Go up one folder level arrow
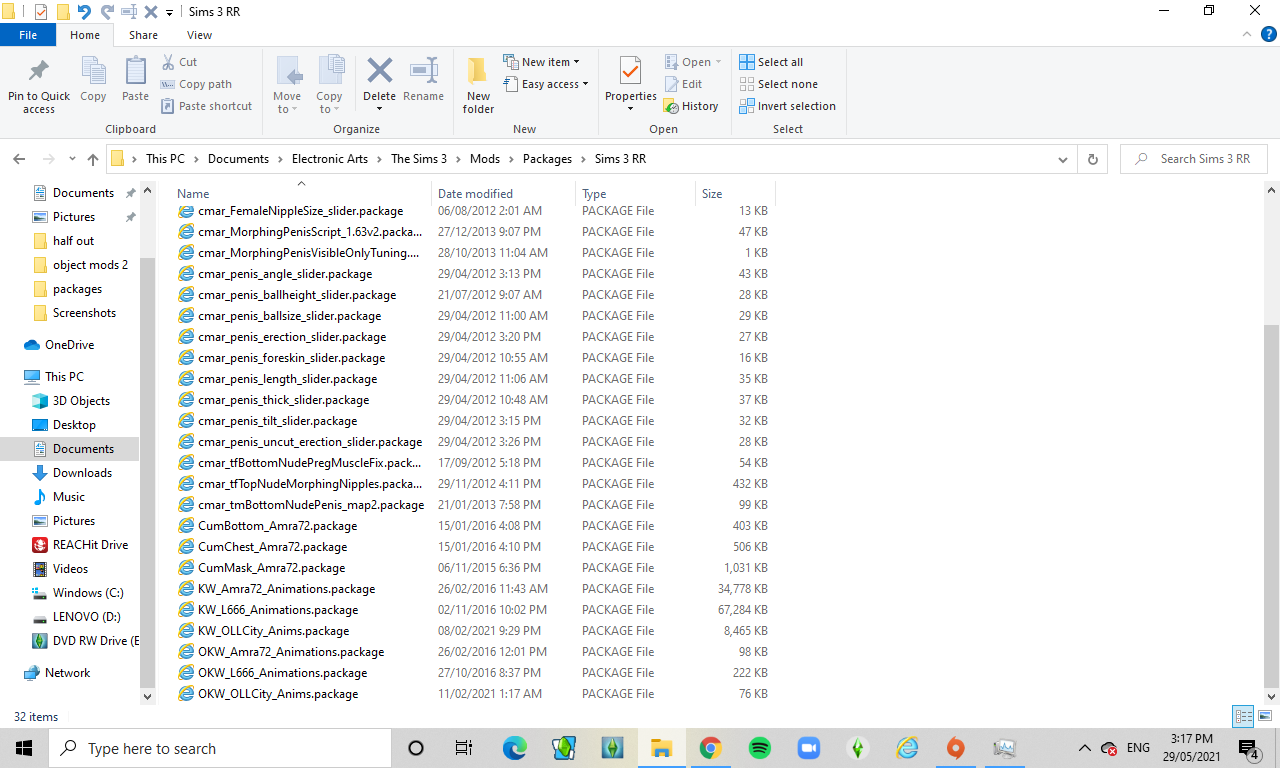Viewport: 1280px width, 768px height. [x=93, y=159]
